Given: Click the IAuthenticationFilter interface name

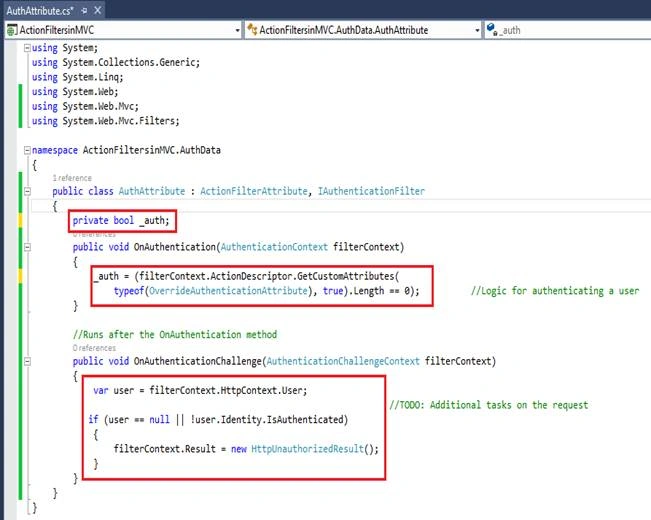Looking at the screenshot, I should (371, 191).
